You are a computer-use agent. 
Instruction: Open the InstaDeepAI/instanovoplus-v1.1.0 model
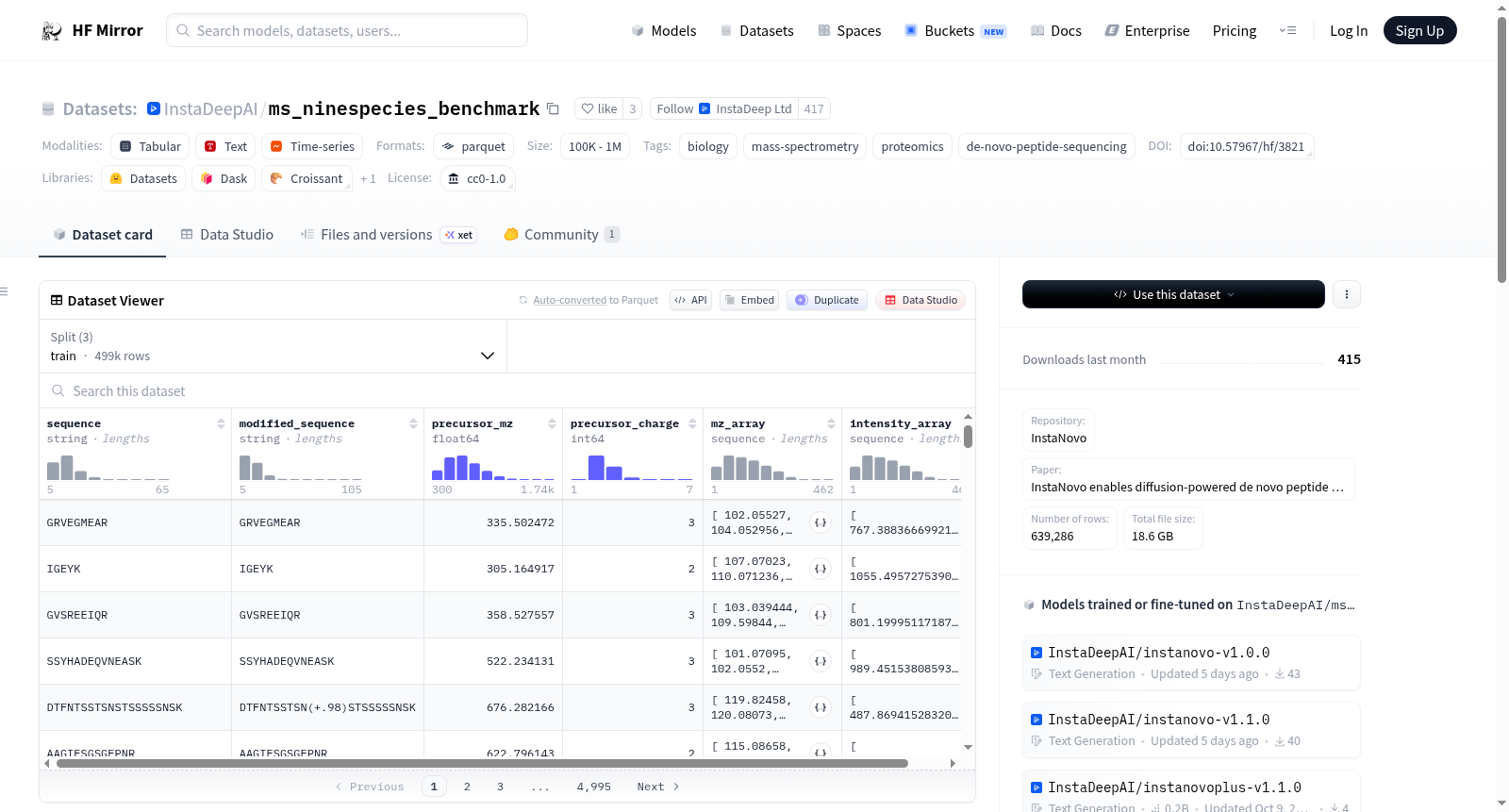pyautogui.click(x=1191, y=792)
